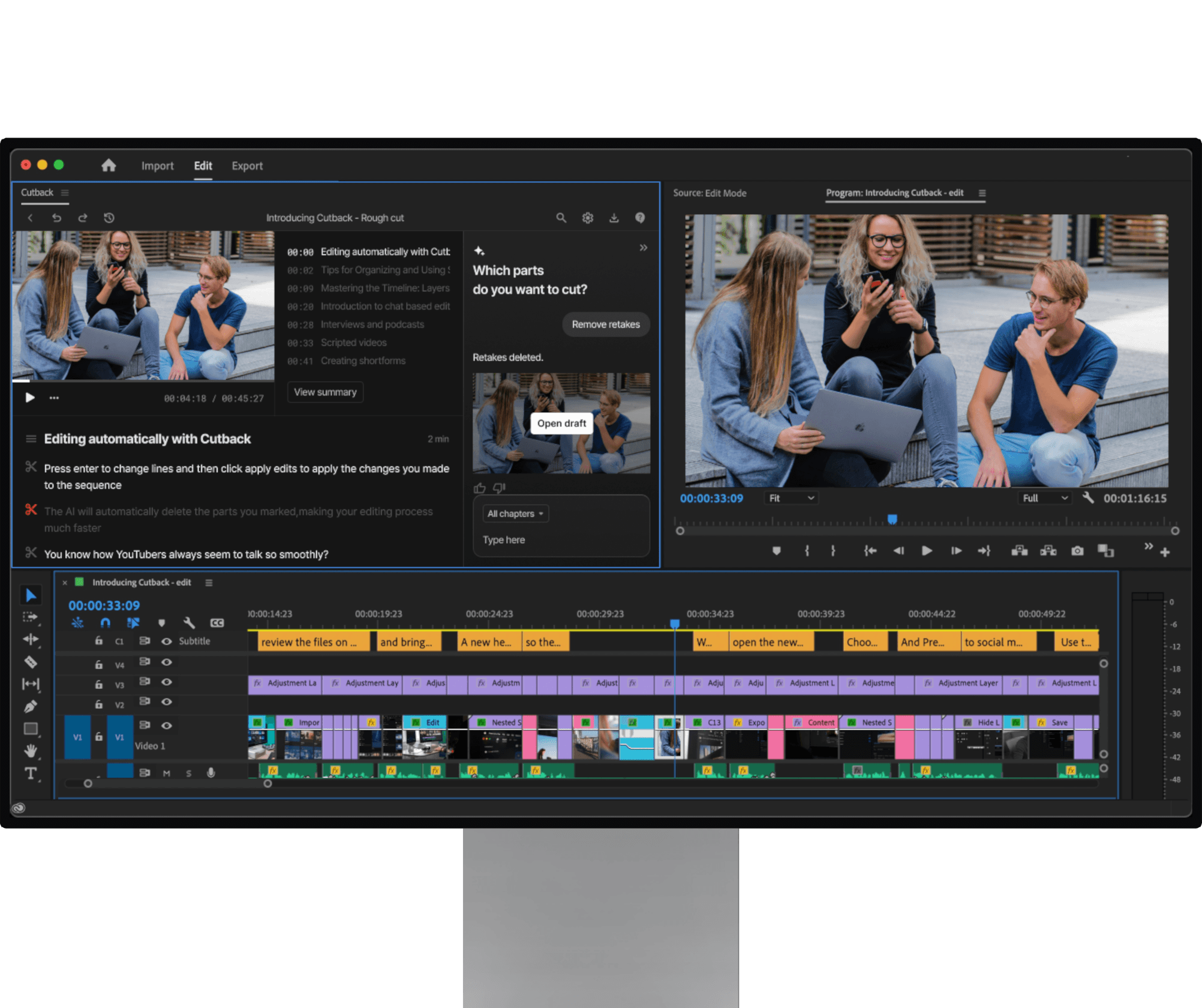Open the Fit zoom dropdown in Program monitor
The image size is (1202, 1008).
[x=791, y=498]
